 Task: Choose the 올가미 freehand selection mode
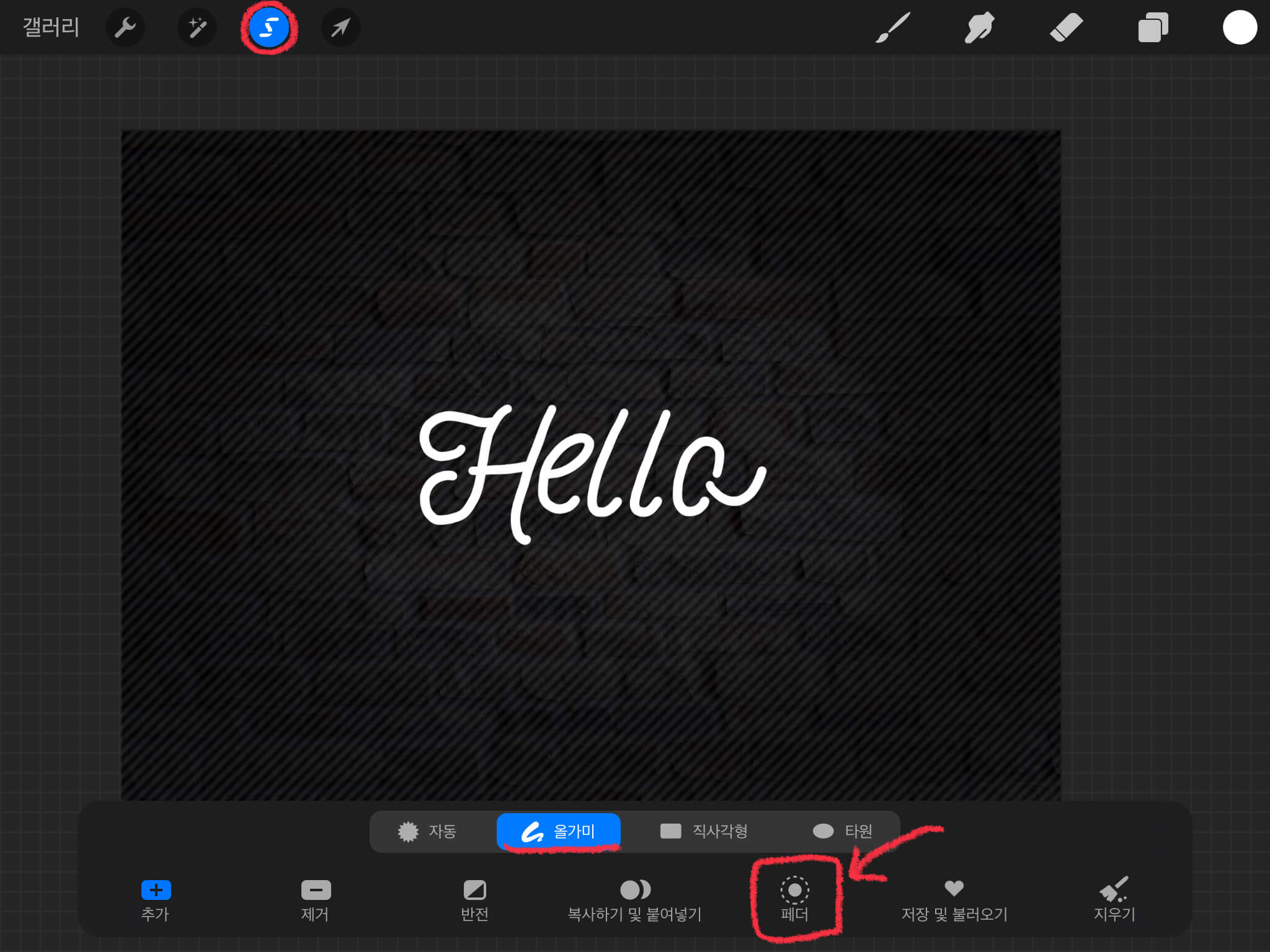pyautogui.click(x=559, y=831)
